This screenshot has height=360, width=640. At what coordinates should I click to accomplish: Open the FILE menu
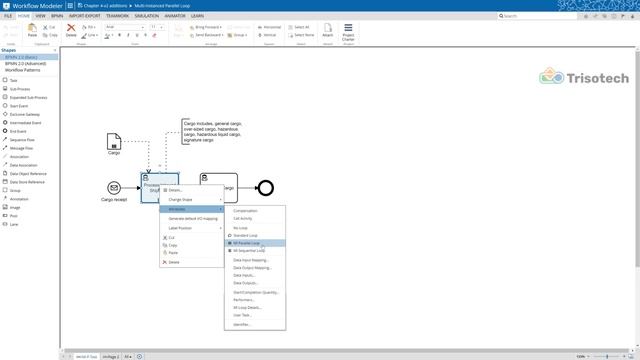click(x=8, y=16)
